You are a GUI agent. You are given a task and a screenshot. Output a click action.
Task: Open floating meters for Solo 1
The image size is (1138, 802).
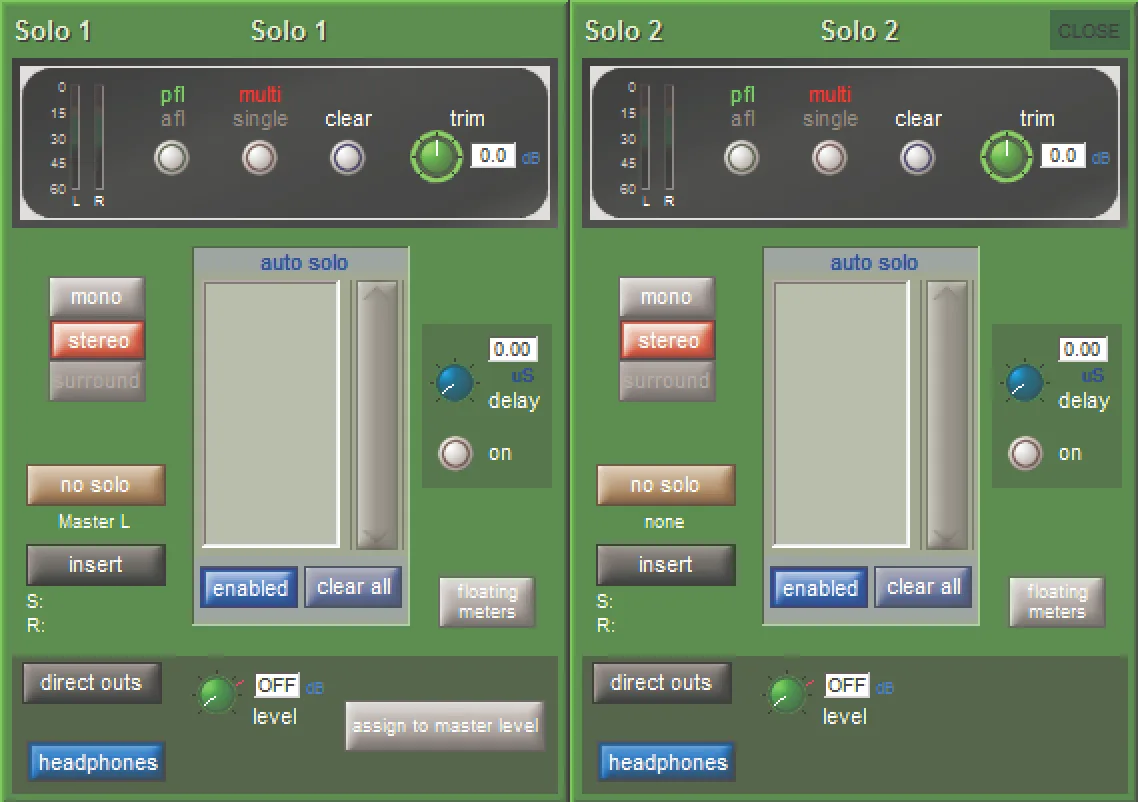pos(487,602)
